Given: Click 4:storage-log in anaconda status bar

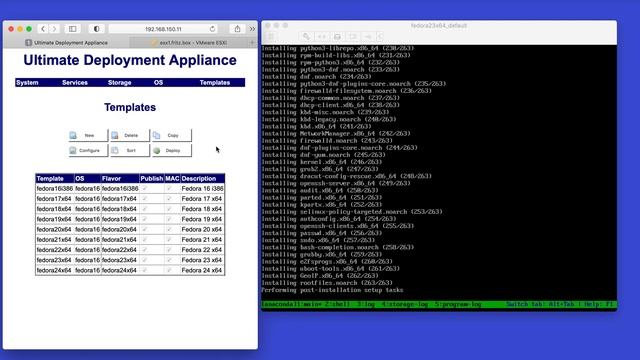Looking at the screenshot, I should pyautogui.click(x=404, y=304).
